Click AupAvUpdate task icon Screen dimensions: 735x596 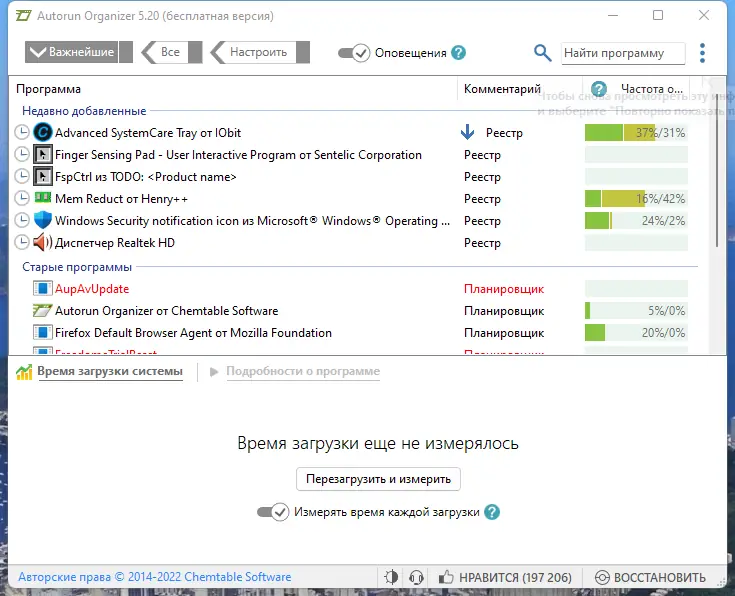(x=42, y=288)
